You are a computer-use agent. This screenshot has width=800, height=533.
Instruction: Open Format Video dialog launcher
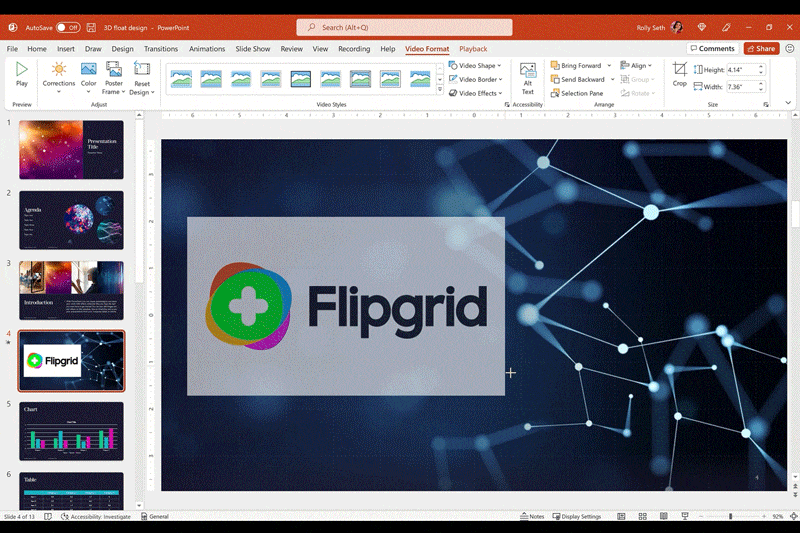point(507,105)
